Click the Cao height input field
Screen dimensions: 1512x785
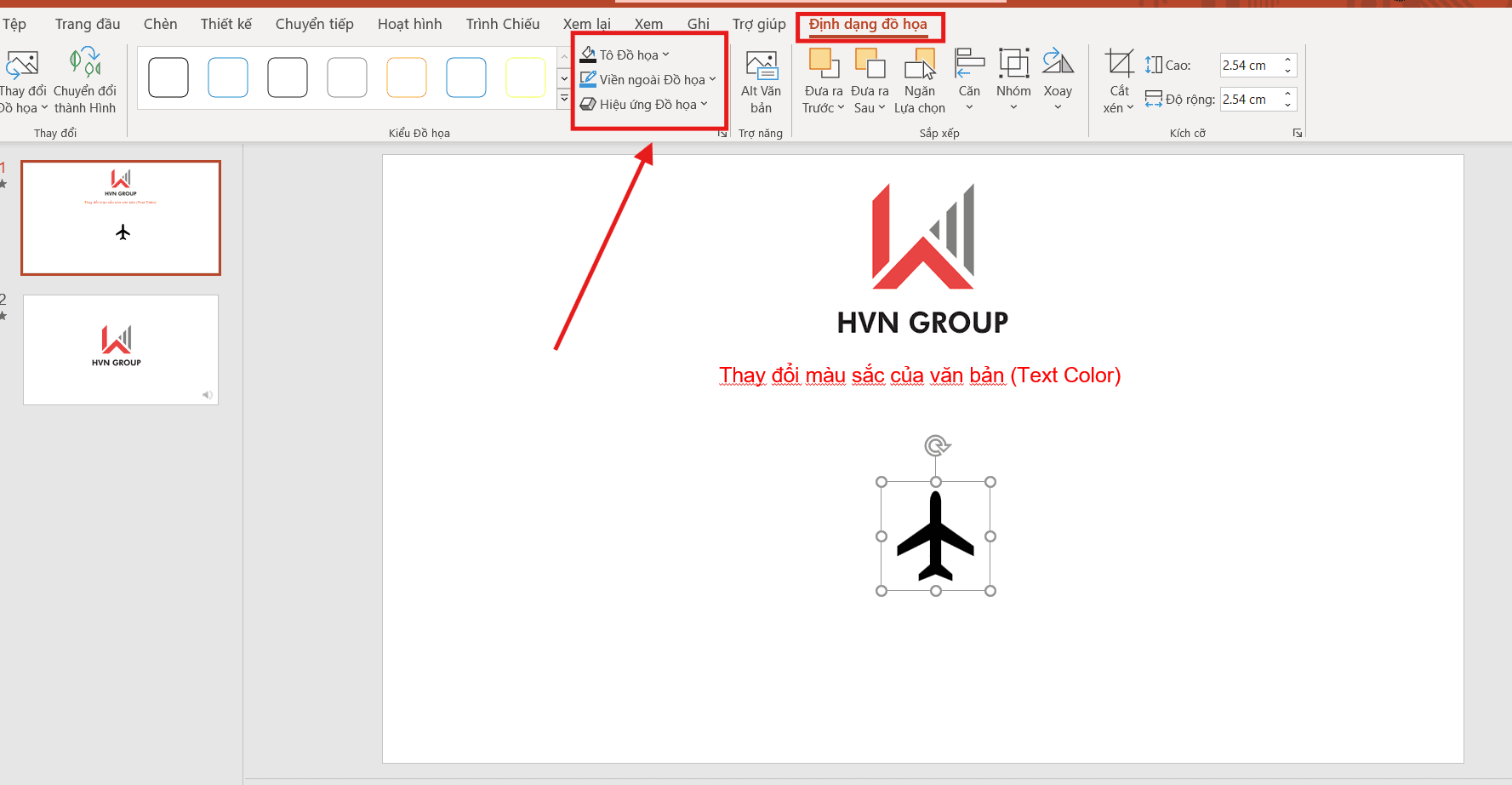click(1250, 65)
